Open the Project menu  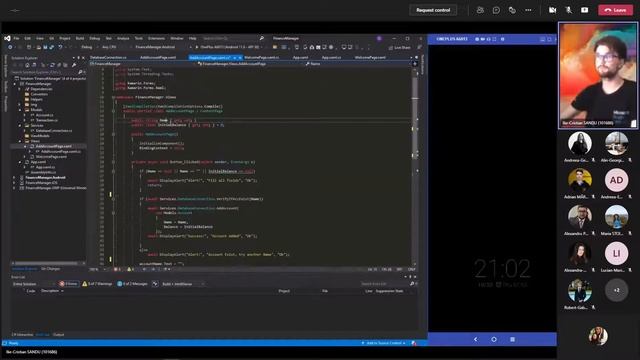tap(64, 38)
